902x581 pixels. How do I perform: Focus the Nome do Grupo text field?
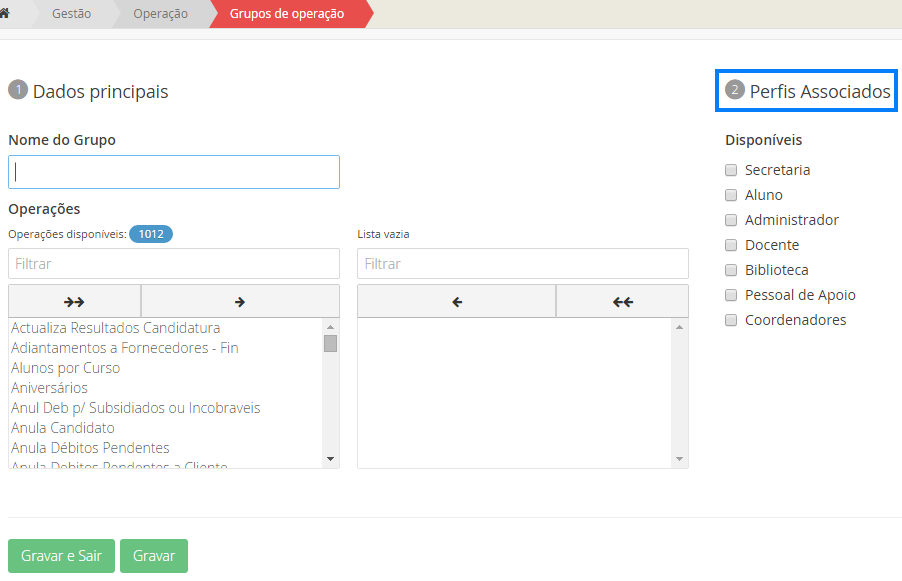174,172
